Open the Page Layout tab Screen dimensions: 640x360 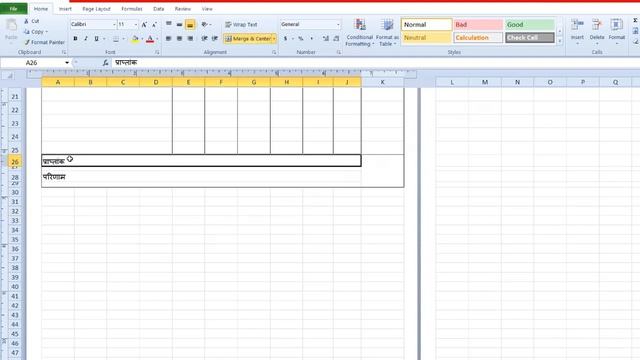click(96, 9)
